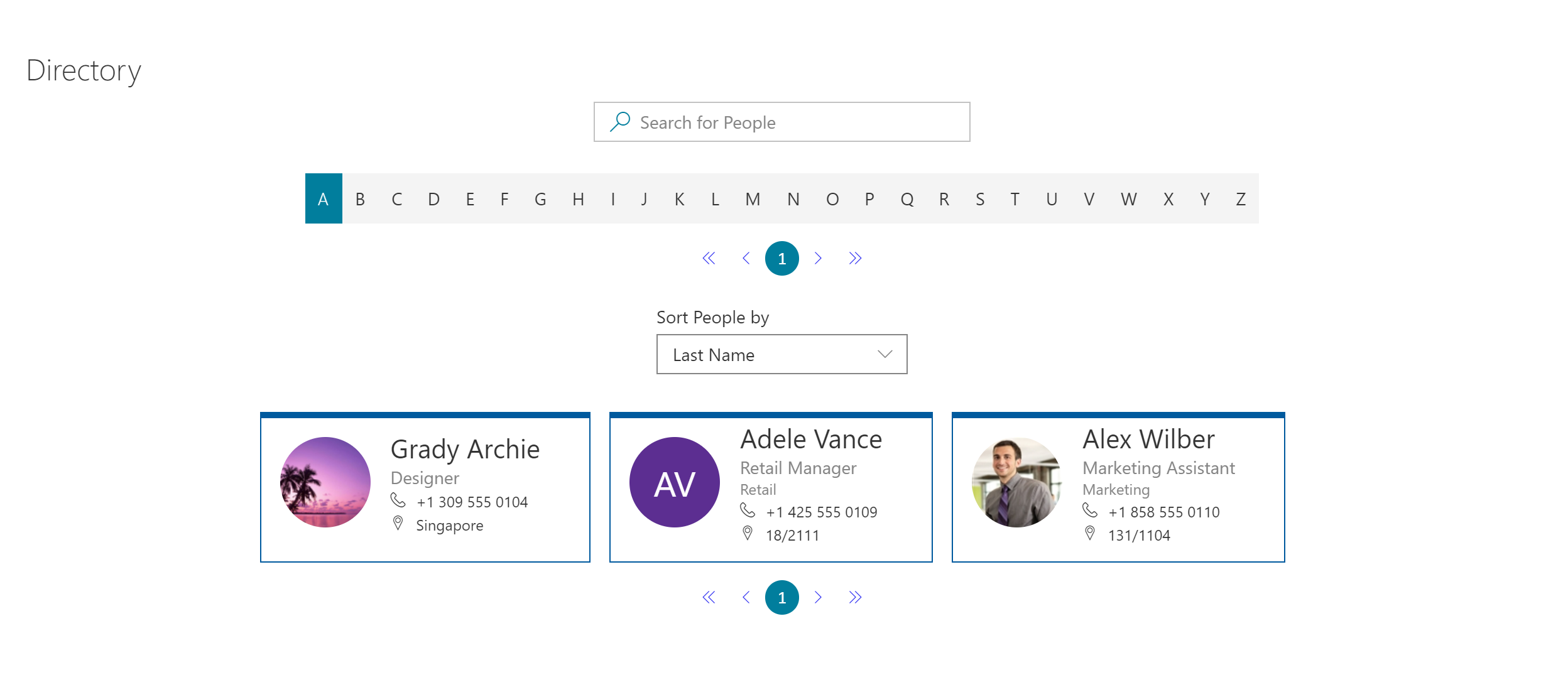Open Adele Vance's name link
Screen dimensions: 1568x675
point(811,439)
